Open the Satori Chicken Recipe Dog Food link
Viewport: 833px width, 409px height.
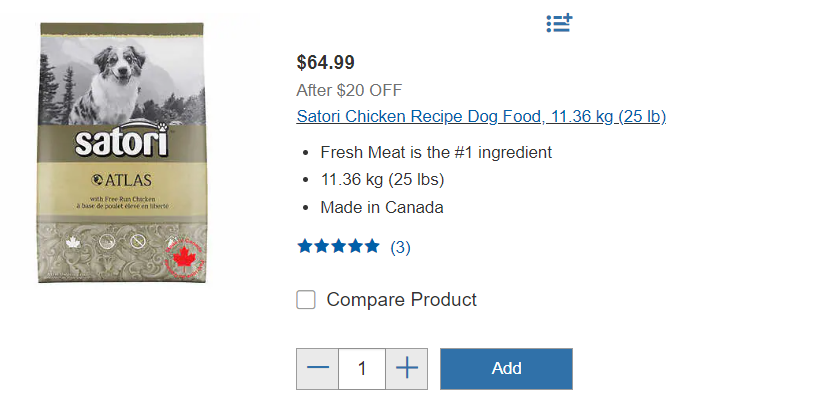[481, 116]
